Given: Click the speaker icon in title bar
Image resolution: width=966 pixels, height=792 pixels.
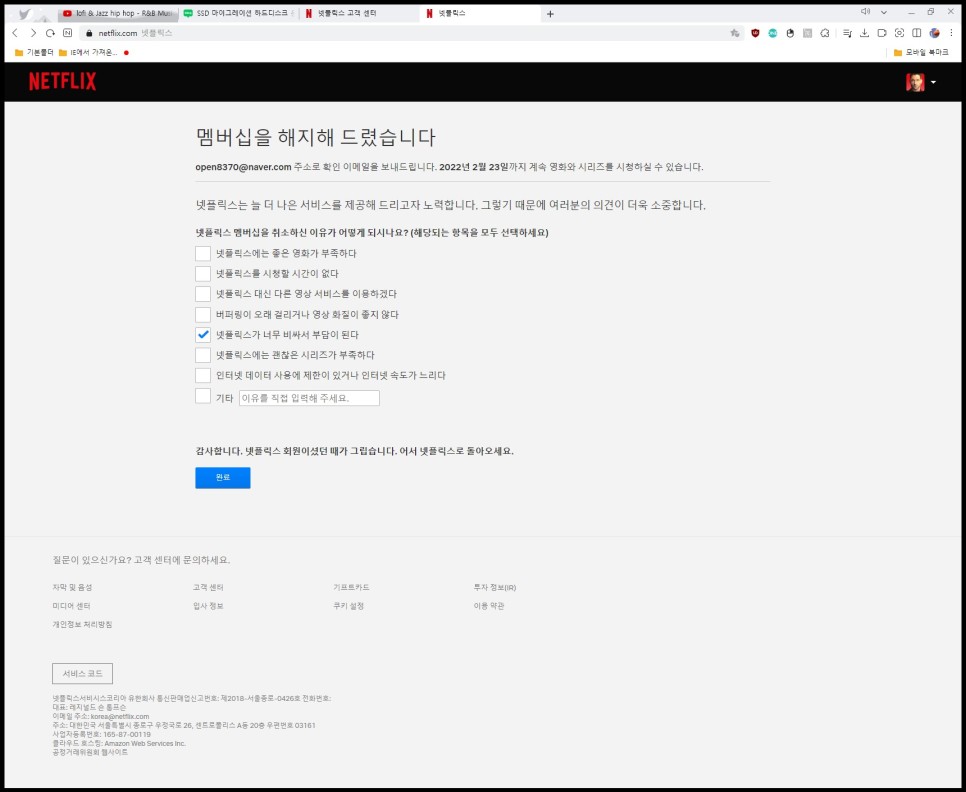Looking at the screenshot, I should (x=865, y=12).
